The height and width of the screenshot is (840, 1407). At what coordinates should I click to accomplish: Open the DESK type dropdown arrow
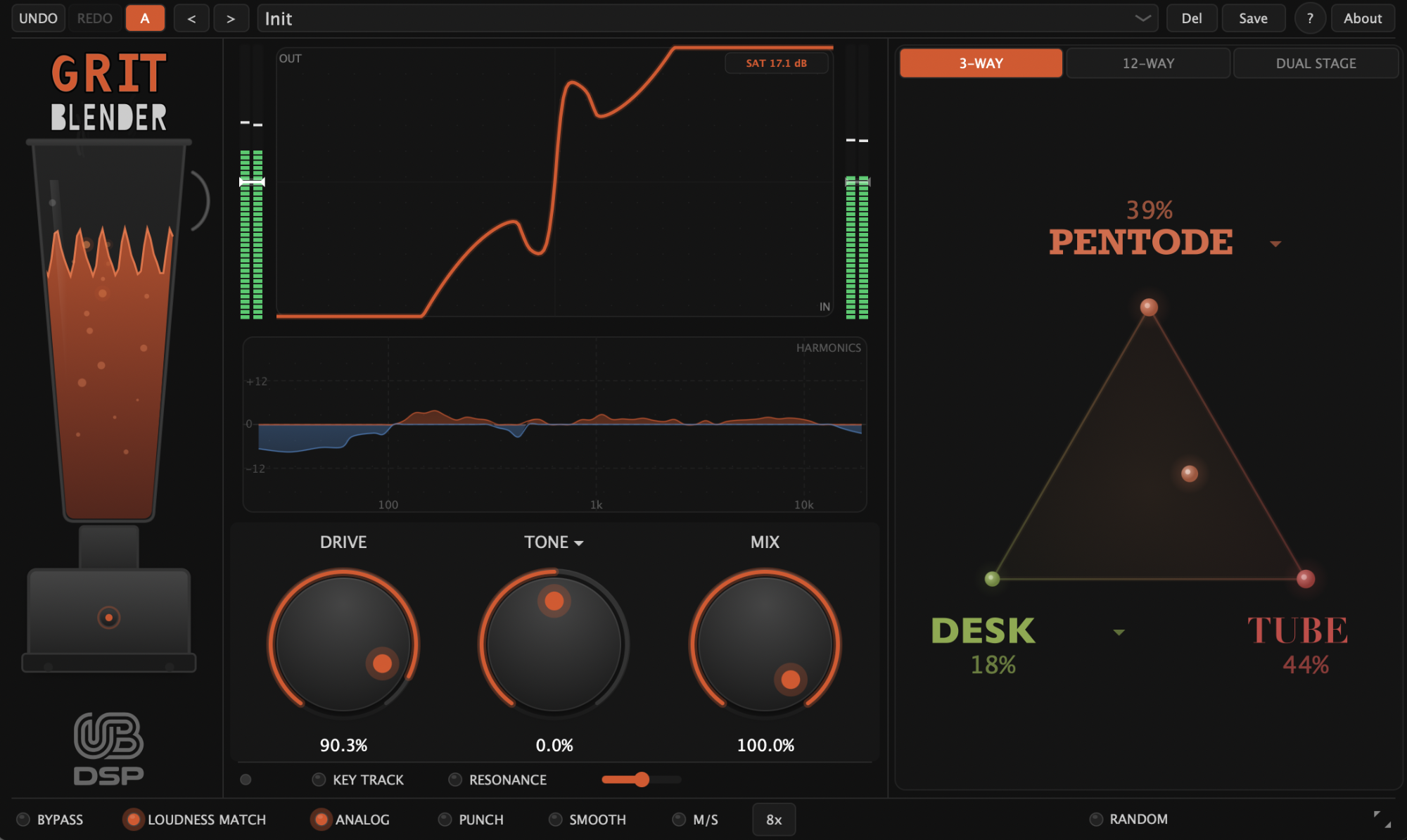pos(1119,632)
